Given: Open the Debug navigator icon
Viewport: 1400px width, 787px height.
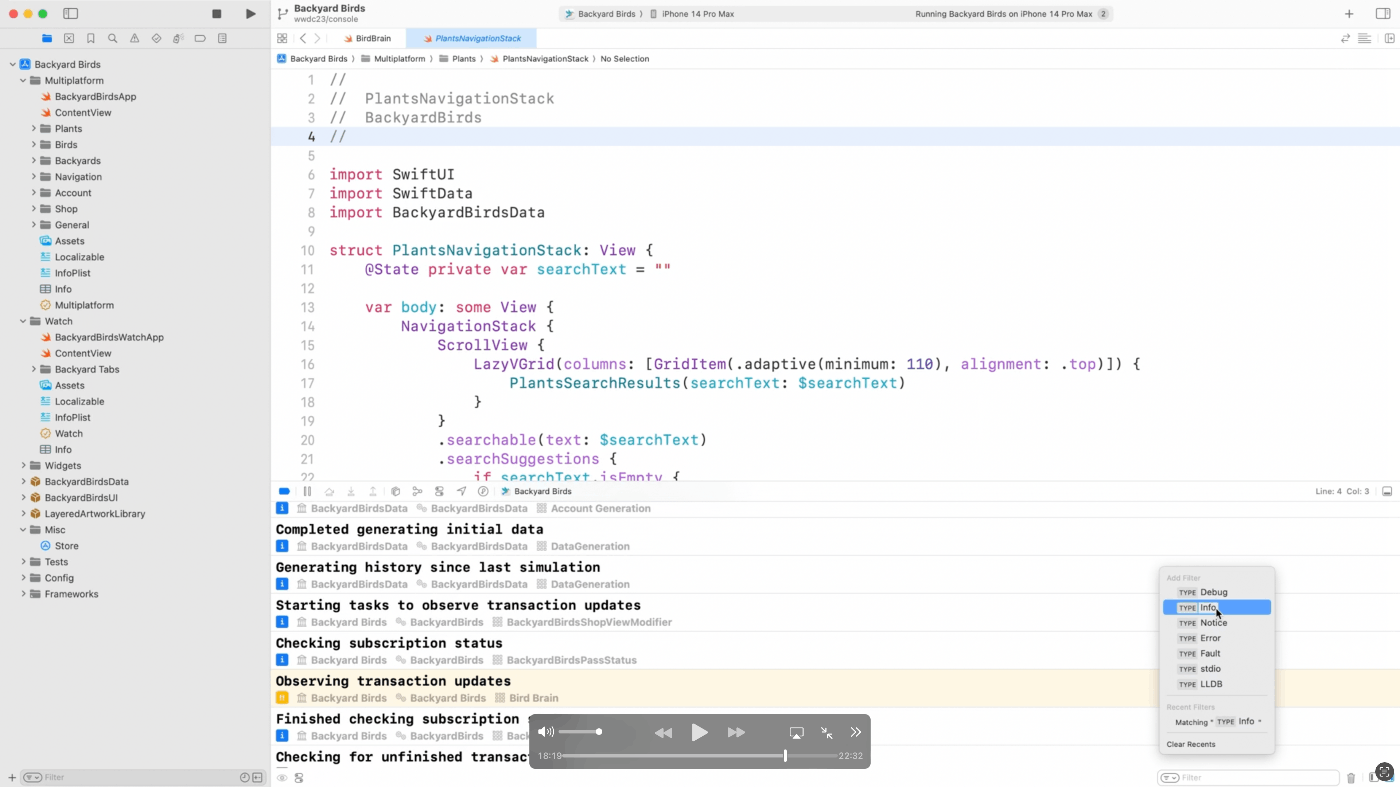Looking at the screenshot, I should tap(178, 39).
